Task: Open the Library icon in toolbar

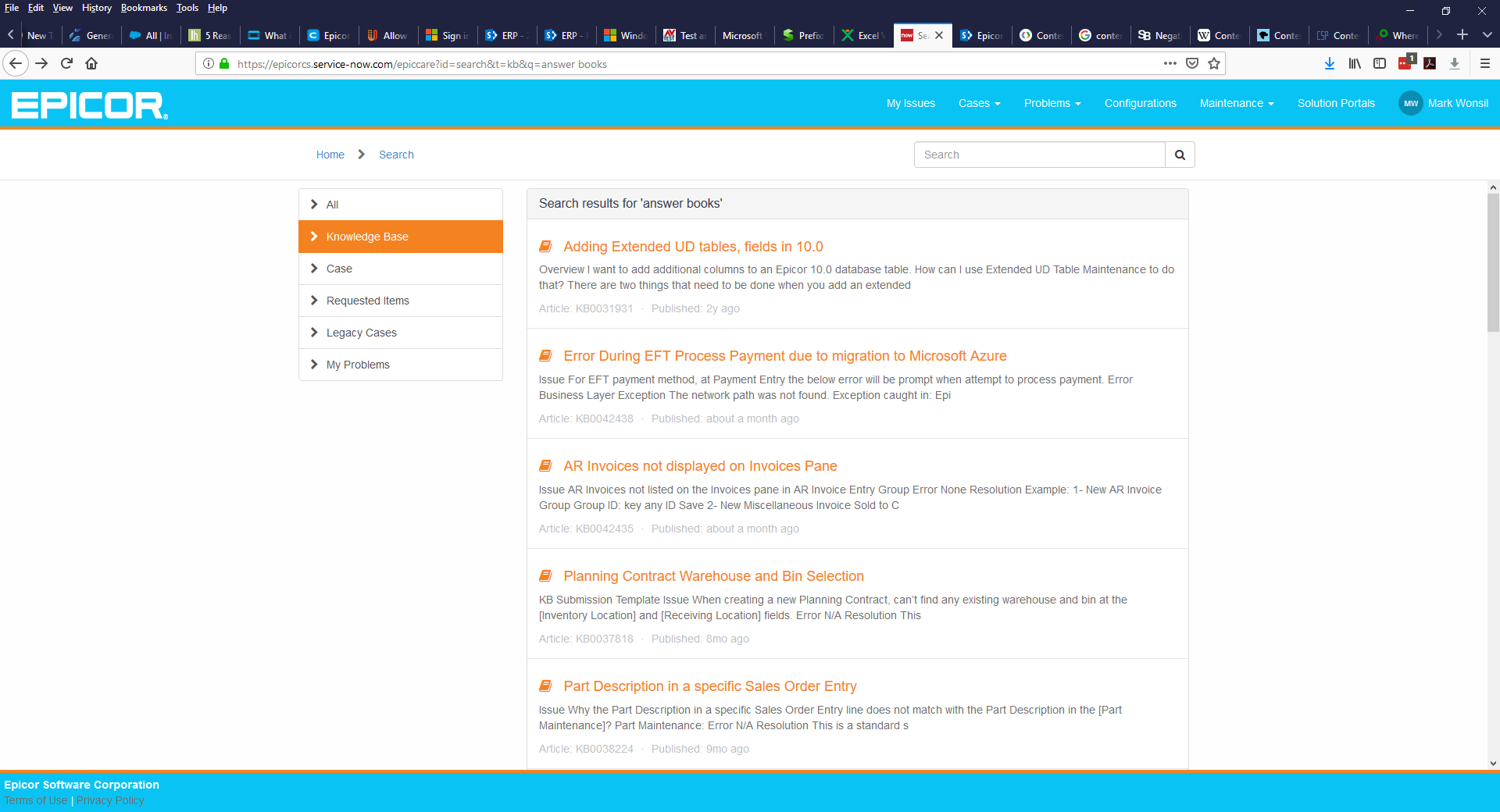Action: point(1355,63)
